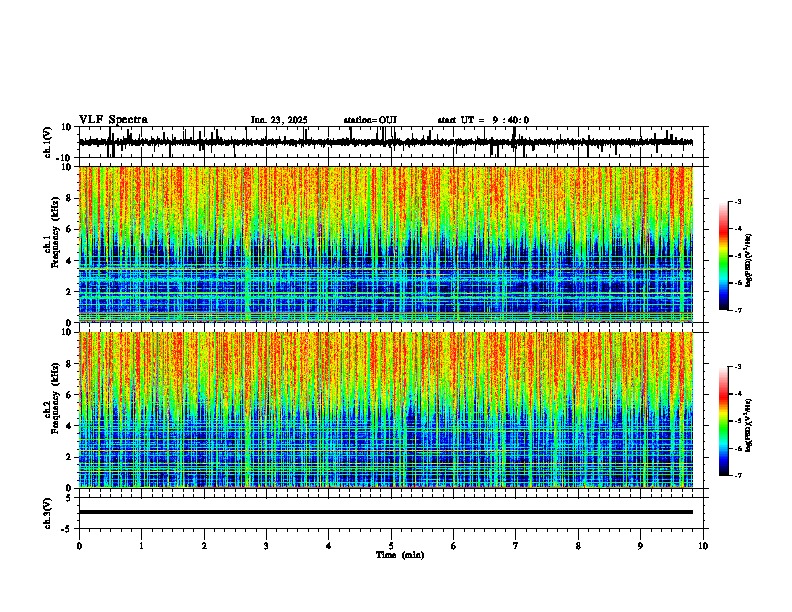Click tick label "0" on the time axis

click(79, 546)
